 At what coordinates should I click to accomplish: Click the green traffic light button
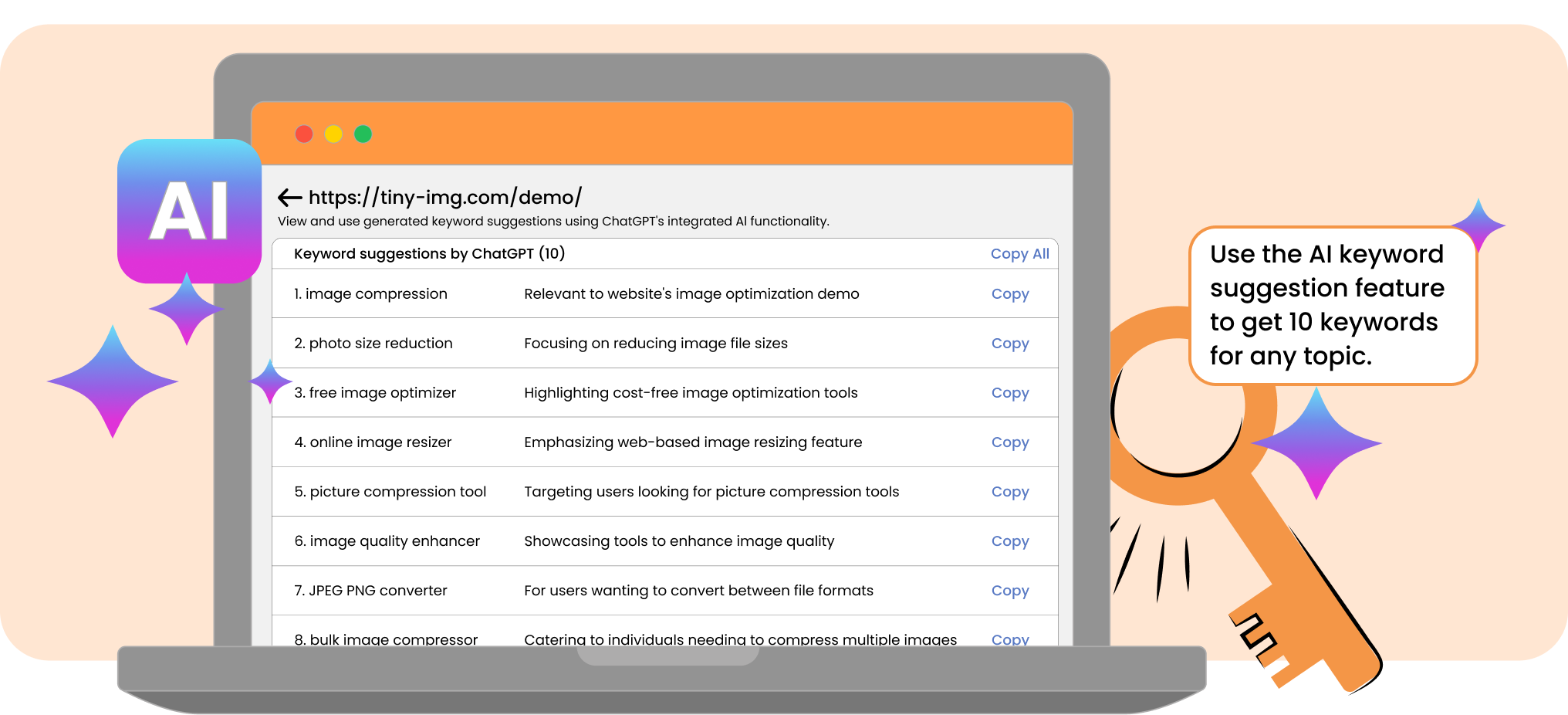[x=363, y=134]
